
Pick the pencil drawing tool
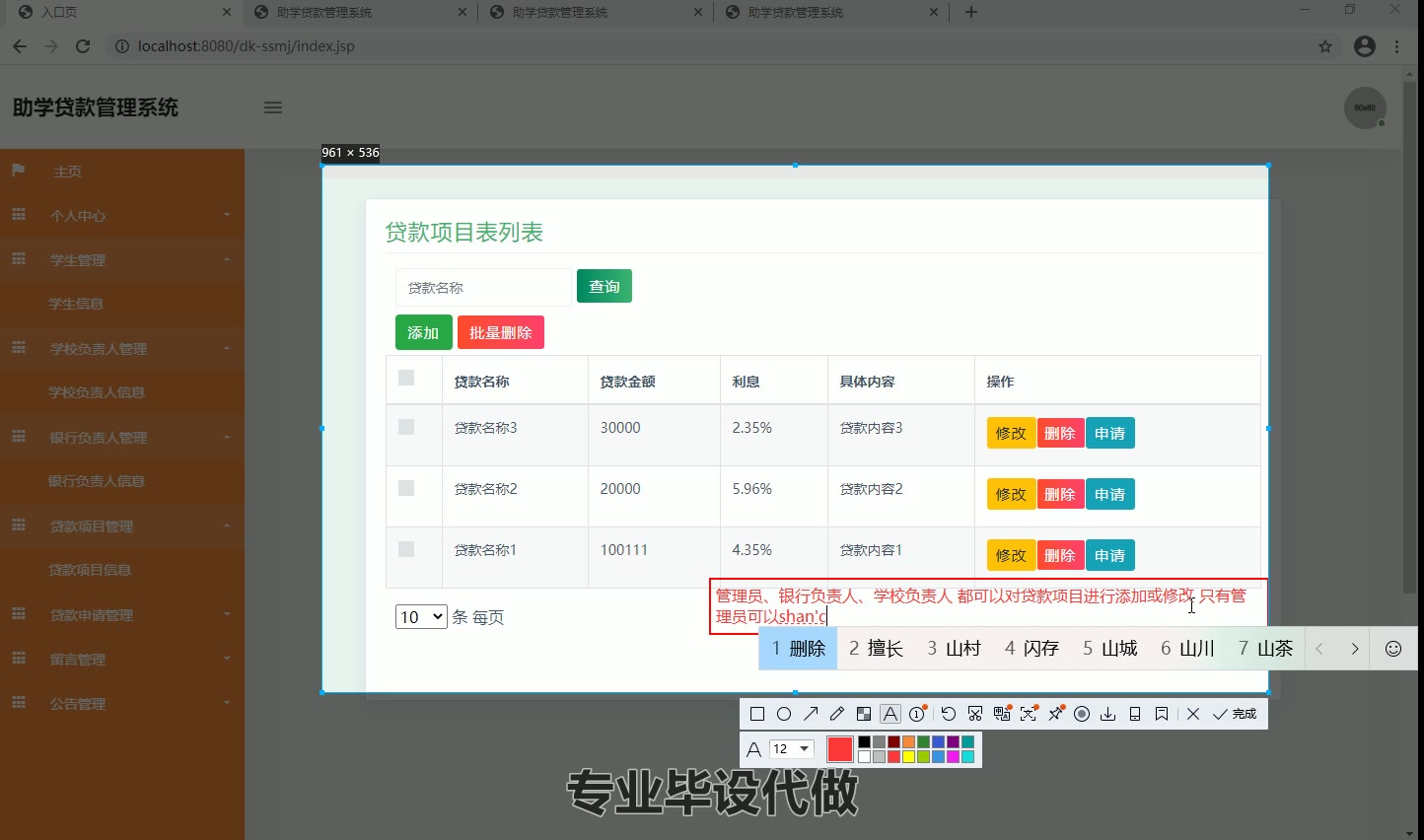pyautogui.click(x=837, y=714)
